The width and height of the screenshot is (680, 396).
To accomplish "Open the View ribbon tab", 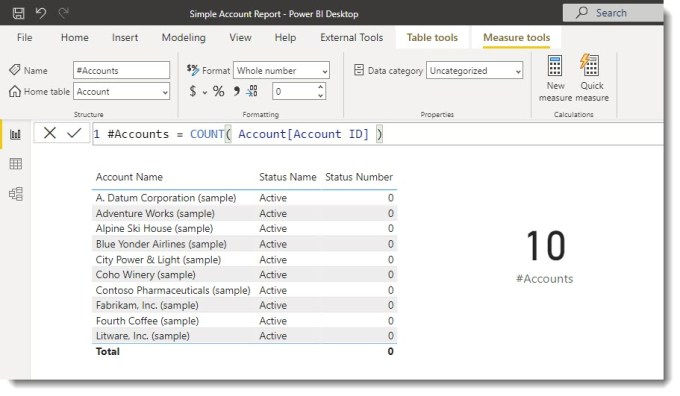I will (x=240, y=38).
